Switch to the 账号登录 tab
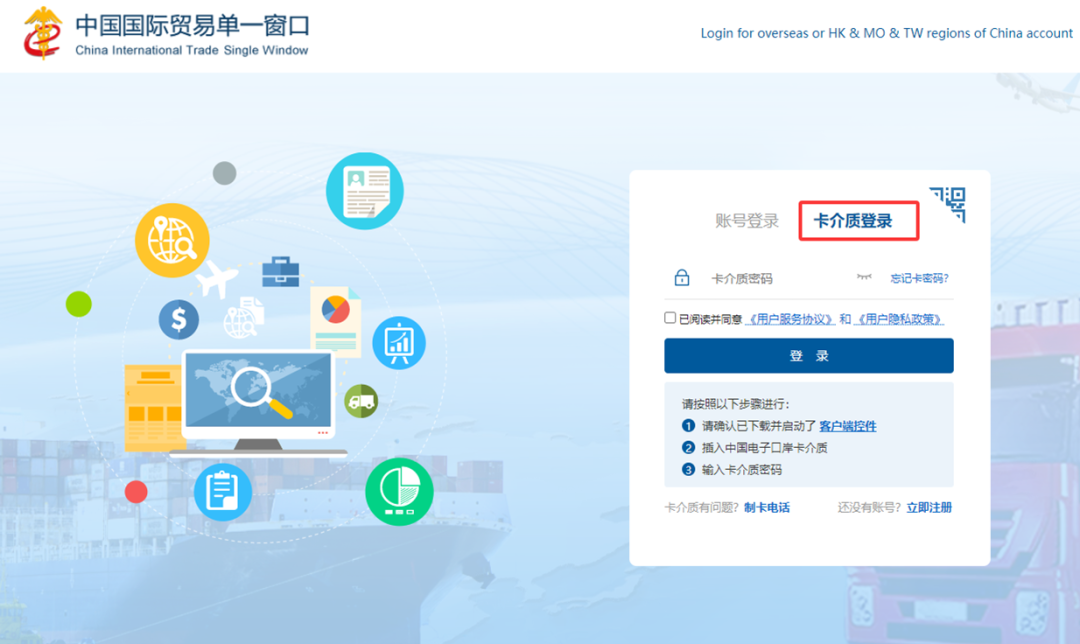 pyautogui.click(x=747, y=221)
